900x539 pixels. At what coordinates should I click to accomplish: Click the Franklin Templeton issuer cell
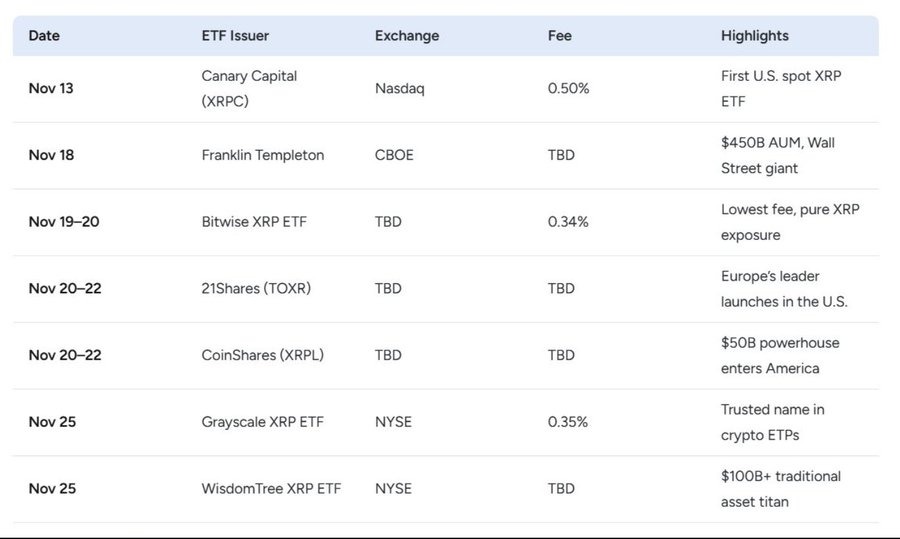point(263,155)
